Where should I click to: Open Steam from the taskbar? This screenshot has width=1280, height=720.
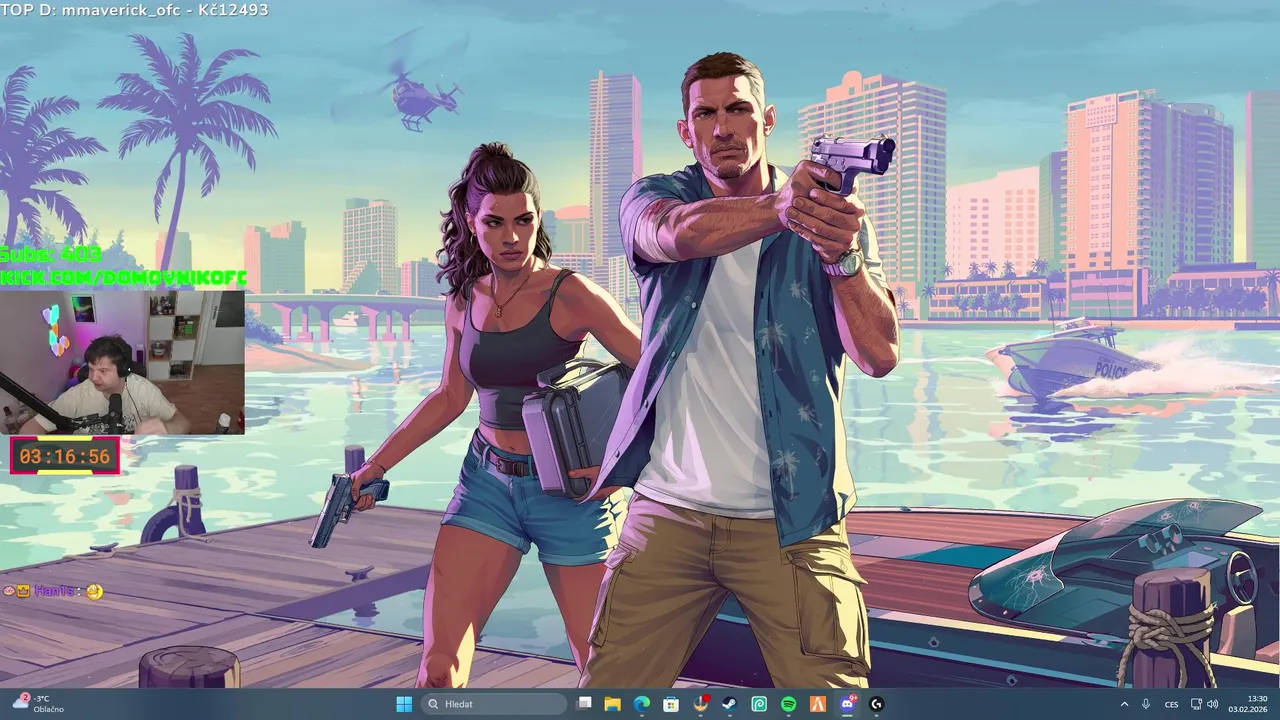(730, 704)
